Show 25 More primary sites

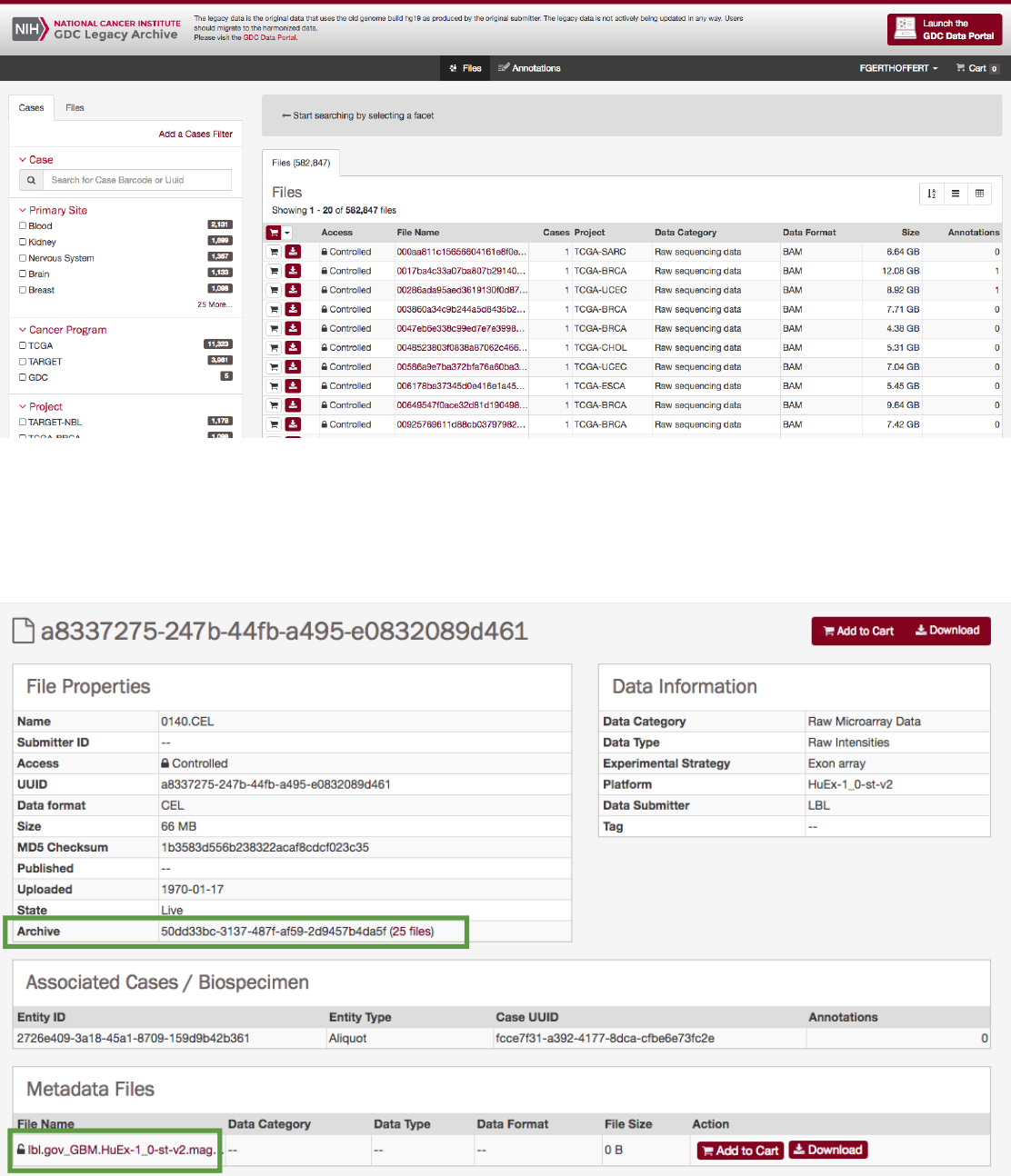(215, 304)
